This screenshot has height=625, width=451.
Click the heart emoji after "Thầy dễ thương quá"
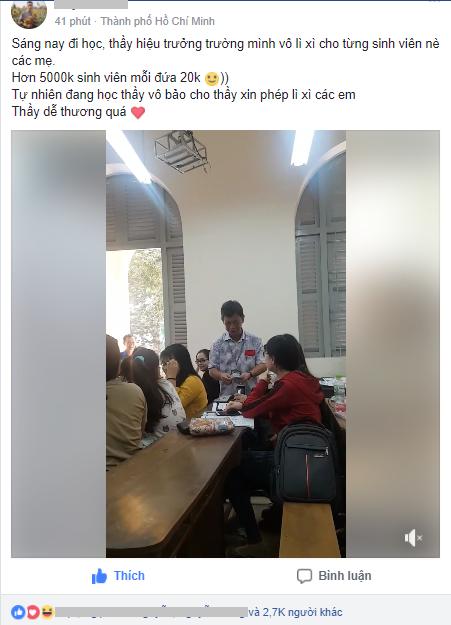pos(138,112)
